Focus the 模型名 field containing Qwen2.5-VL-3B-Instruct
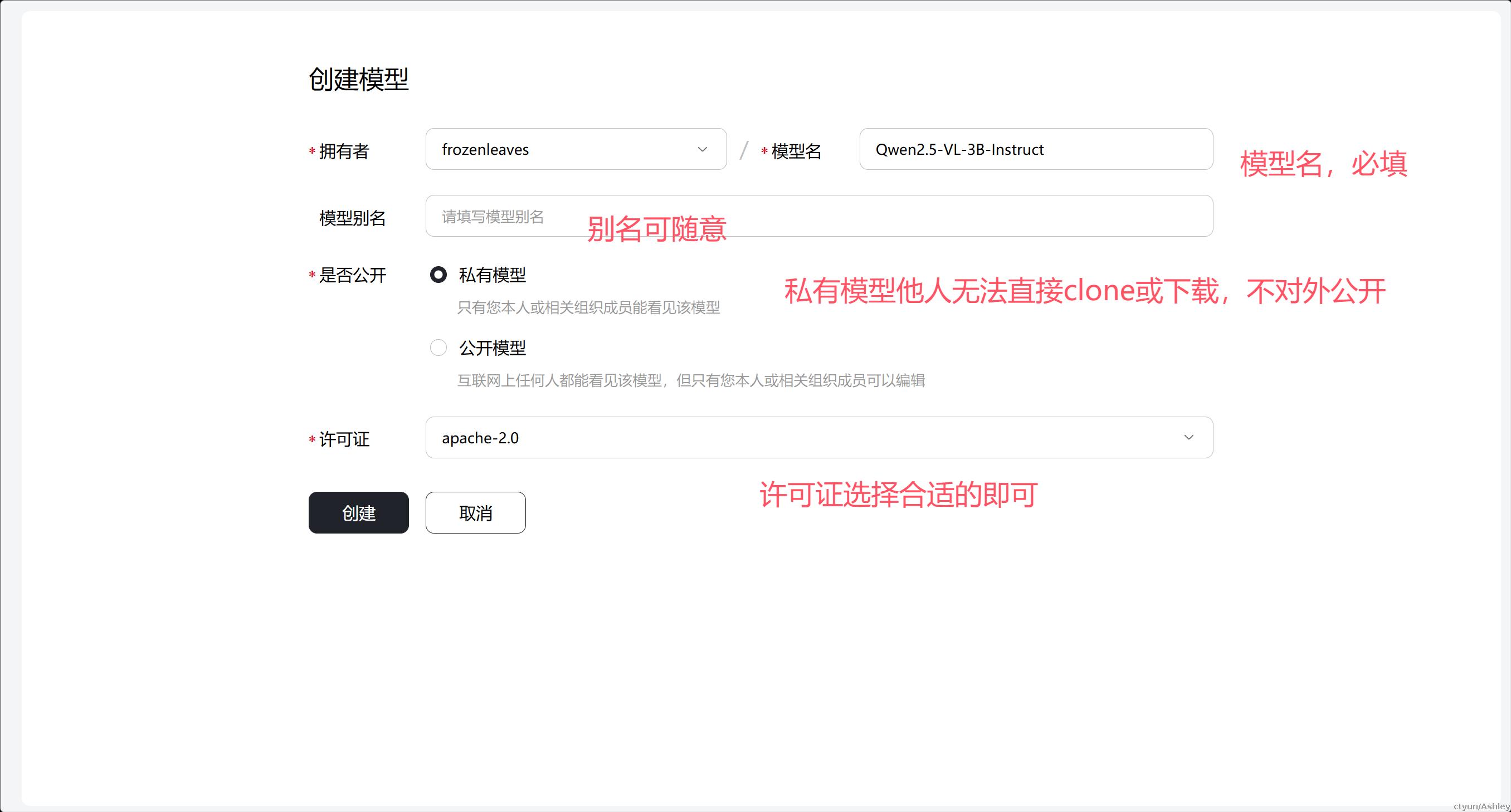 coord(1036,149)
